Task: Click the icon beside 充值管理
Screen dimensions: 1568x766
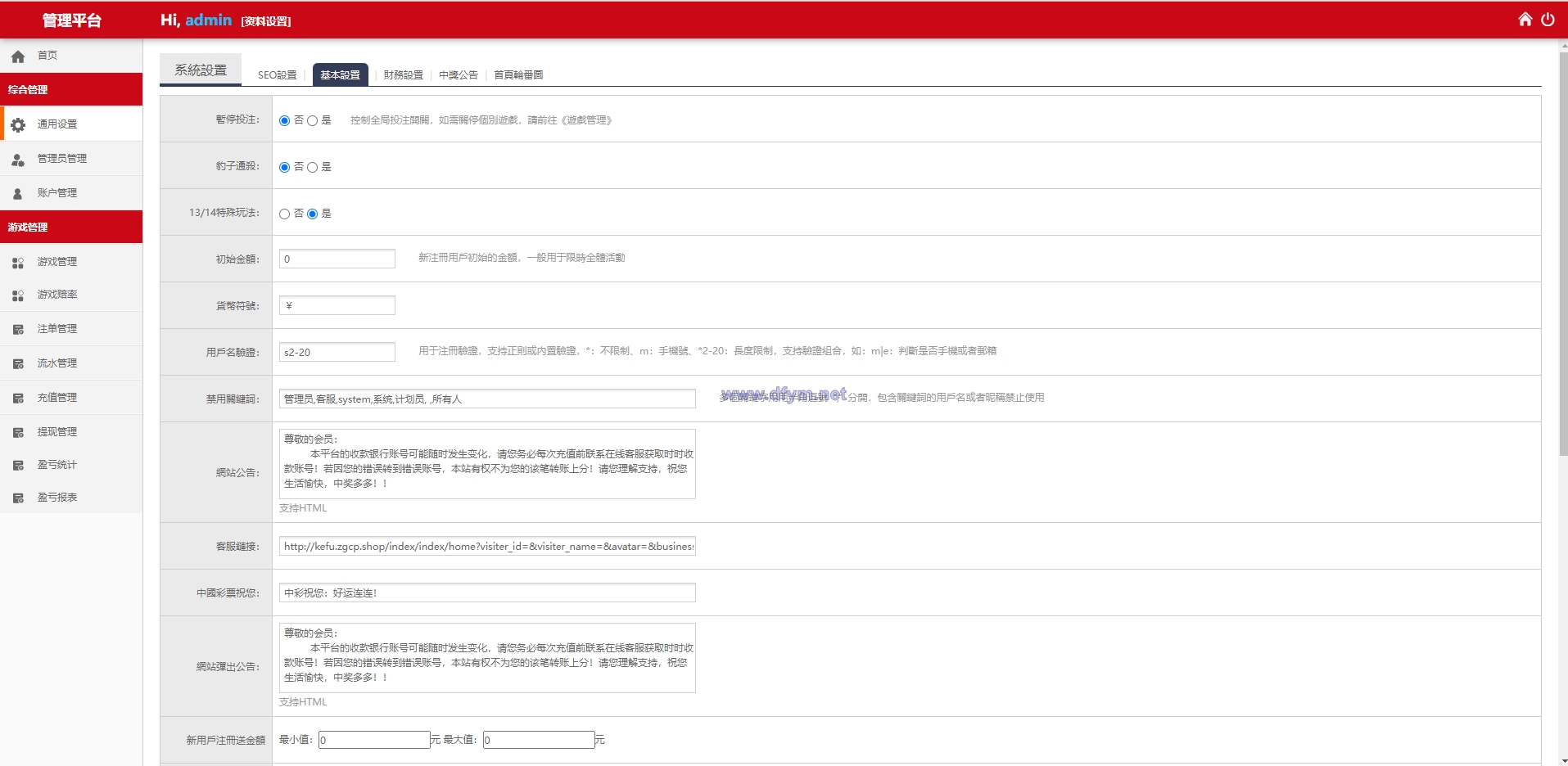Action: click(18, 399)
